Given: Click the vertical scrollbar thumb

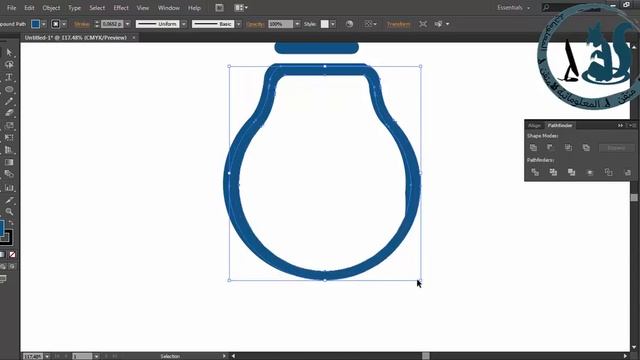Looking at the screenshot, I should pyautogui.click(x=634, y=198).
